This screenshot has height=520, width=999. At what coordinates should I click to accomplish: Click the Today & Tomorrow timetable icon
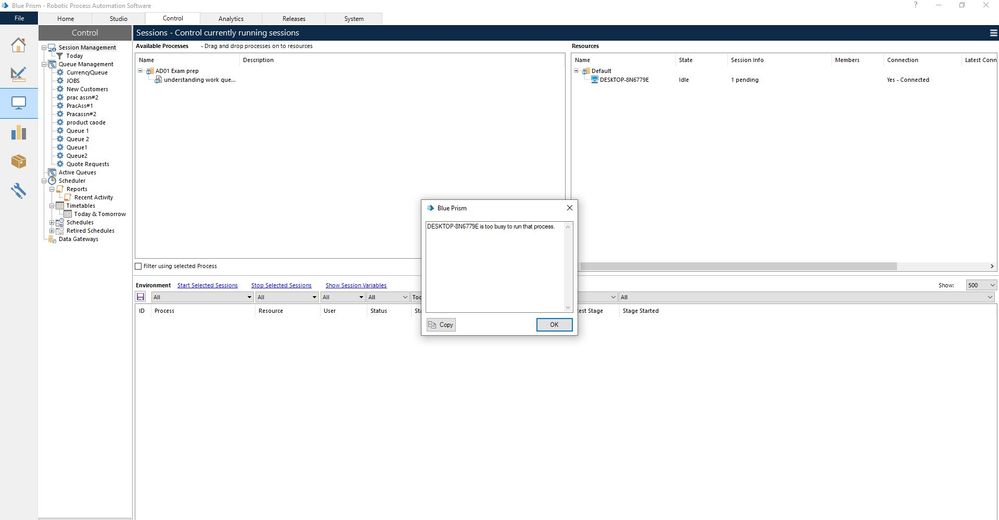pyautogui.click(x=68, y=214)
